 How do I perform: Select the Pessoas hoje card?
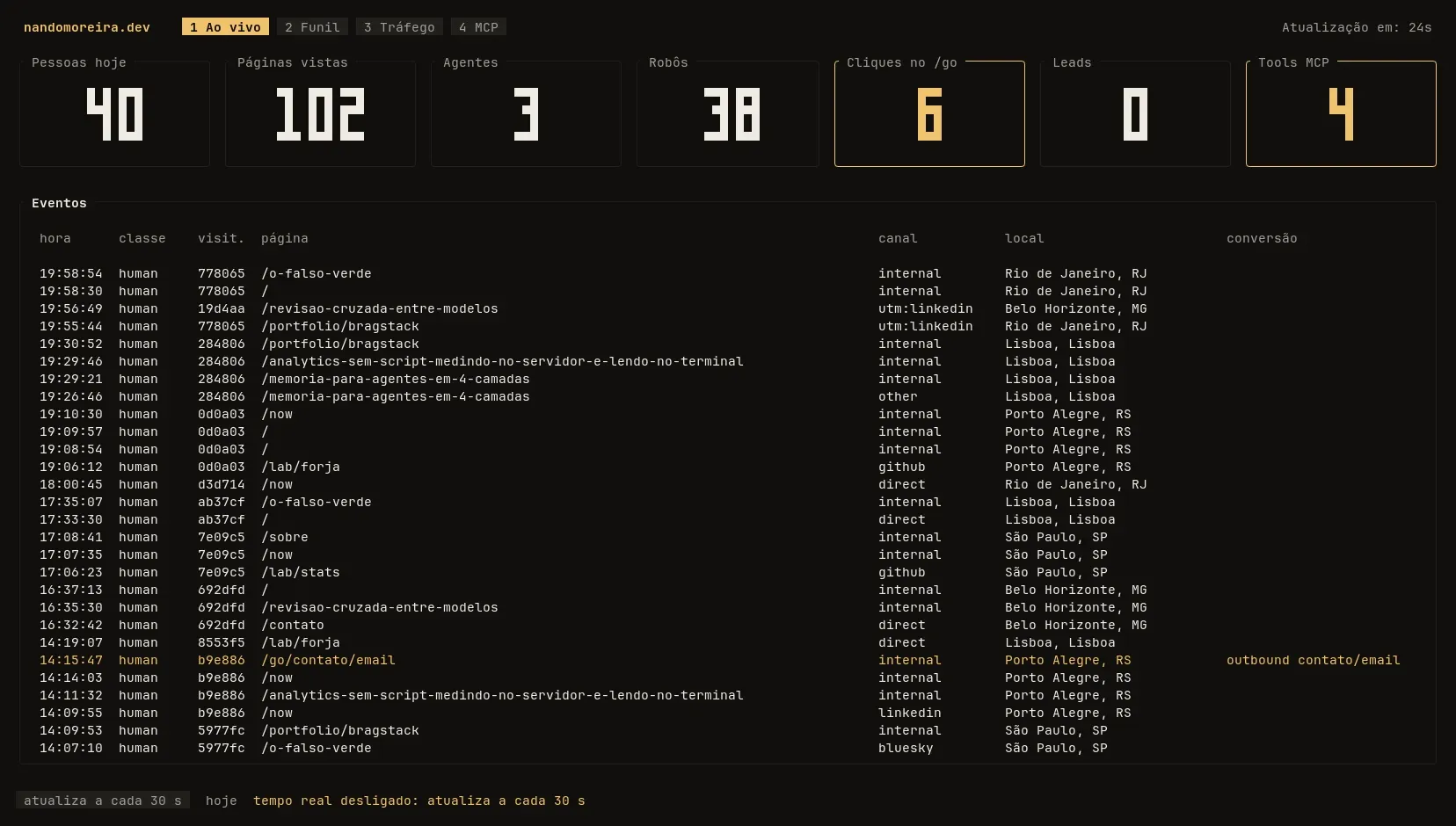tap(114, 113)
